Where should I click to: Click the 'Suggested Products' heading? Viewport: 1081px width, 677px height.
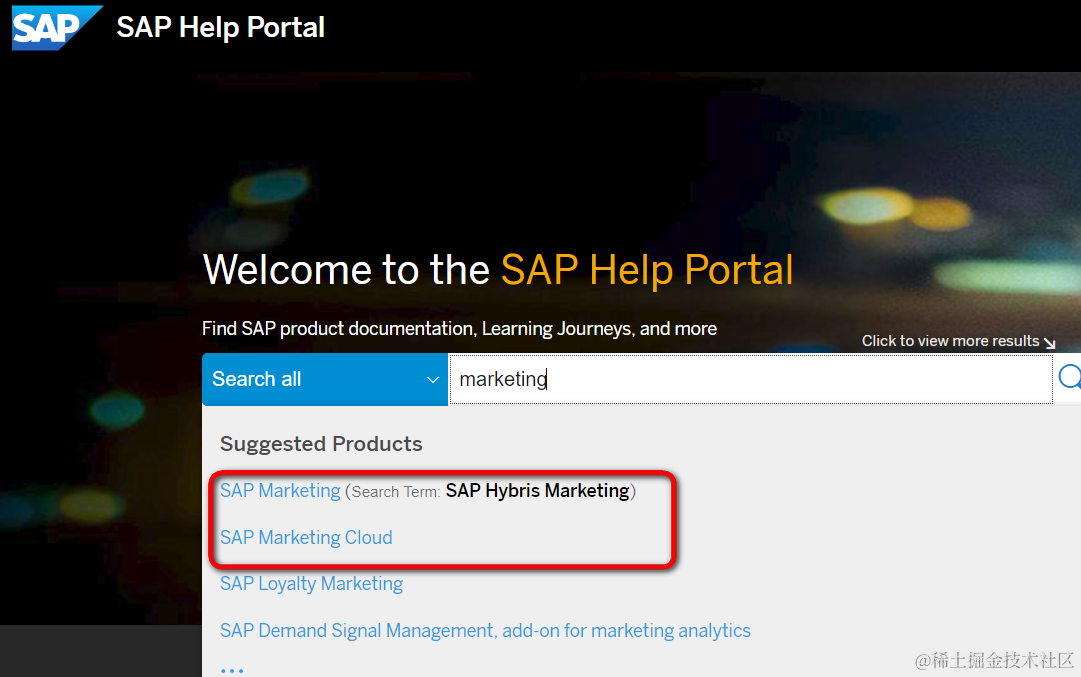point(321,444)
